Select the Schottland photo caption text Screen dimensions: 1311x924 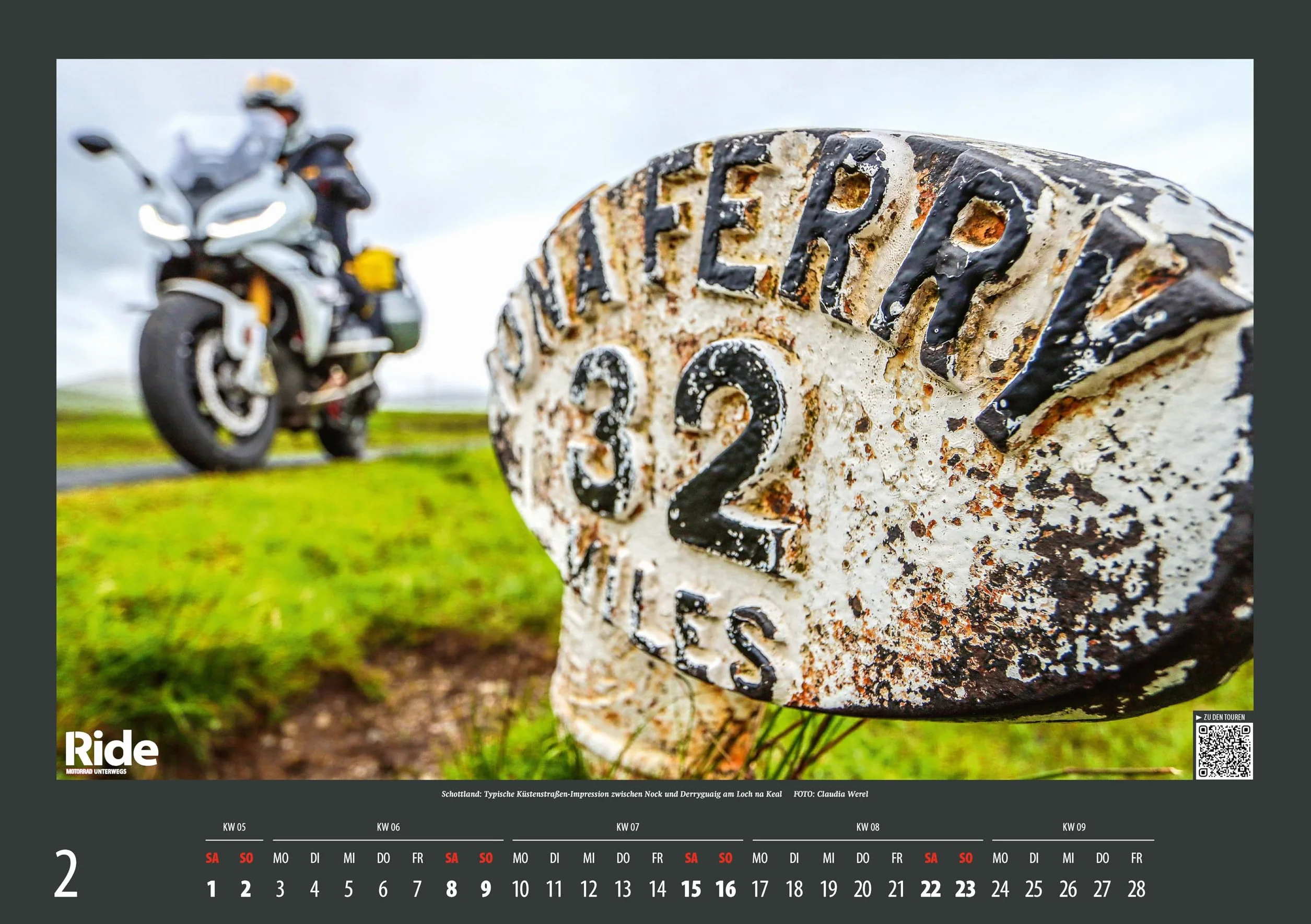click(x=612, y=794)
